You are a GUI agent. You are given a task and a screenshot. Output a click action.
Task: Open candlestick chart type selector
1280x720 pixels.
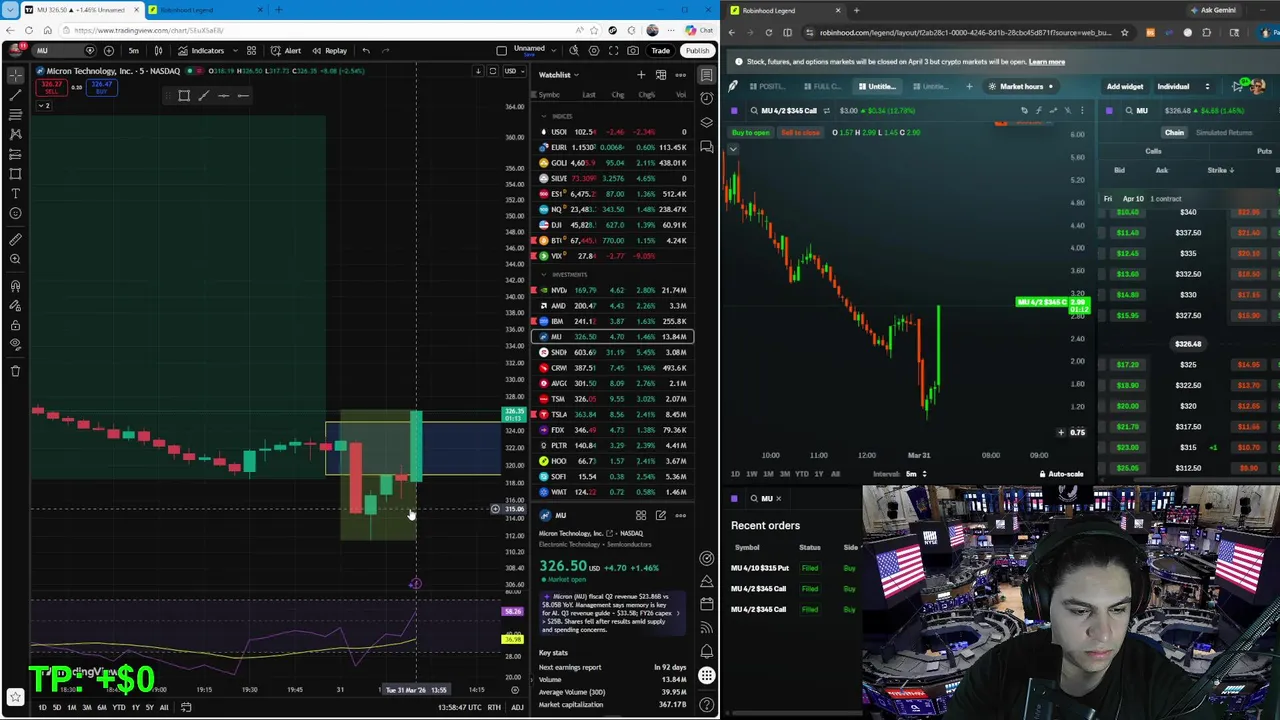coord(158,50)
